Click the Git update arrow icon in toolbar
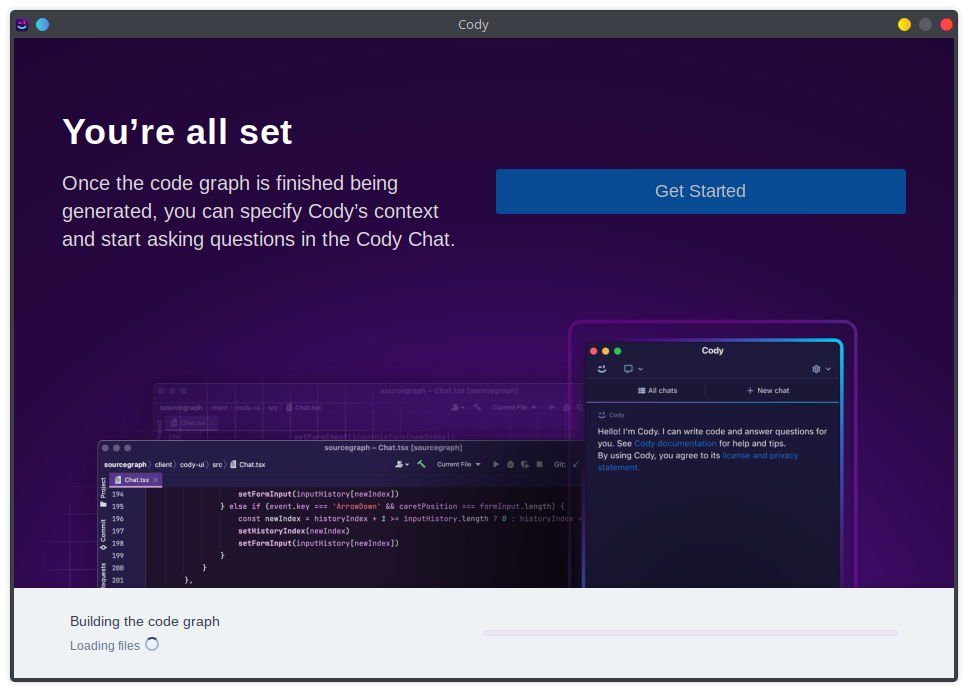This screenshot has height=692, width=968. pyautogui.click(x=575, y=464)
